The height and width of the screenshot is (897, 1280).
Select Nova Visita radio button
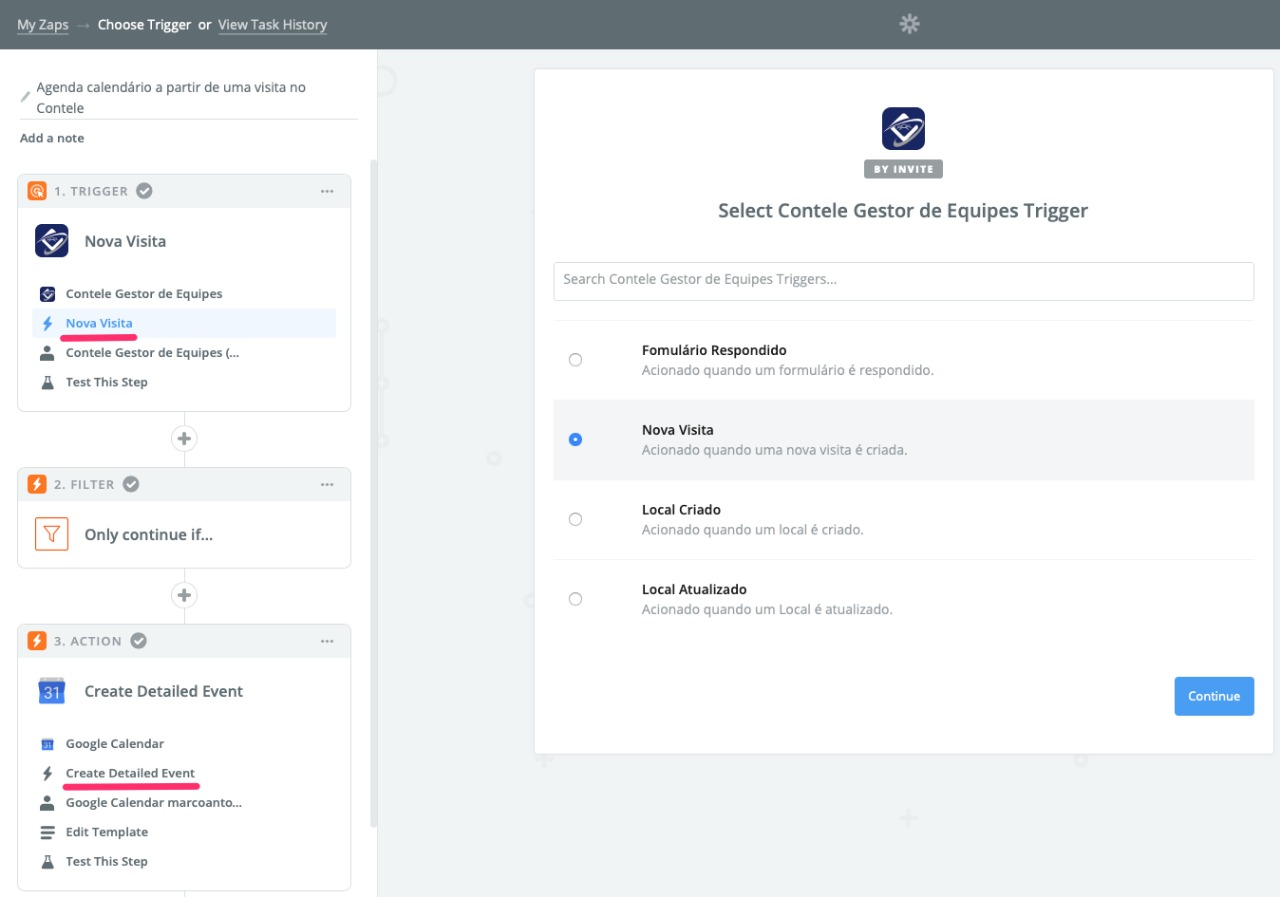[x=575, y=439]
